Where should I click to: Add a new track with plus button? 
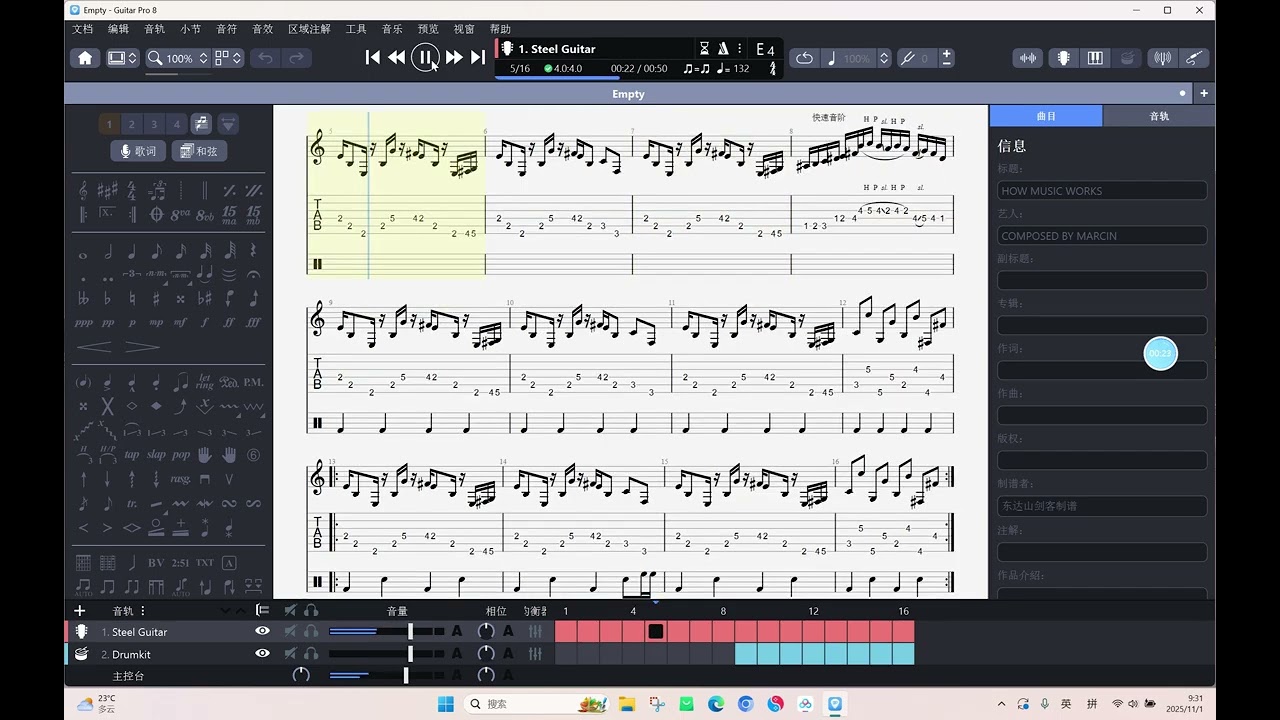point(80,611)
